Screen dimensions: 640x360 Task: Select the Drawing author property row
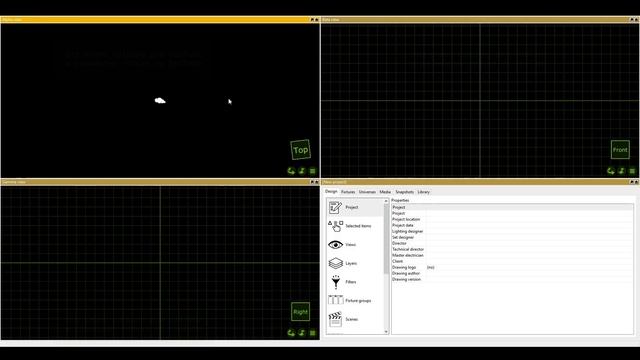(x=512, y=273)
